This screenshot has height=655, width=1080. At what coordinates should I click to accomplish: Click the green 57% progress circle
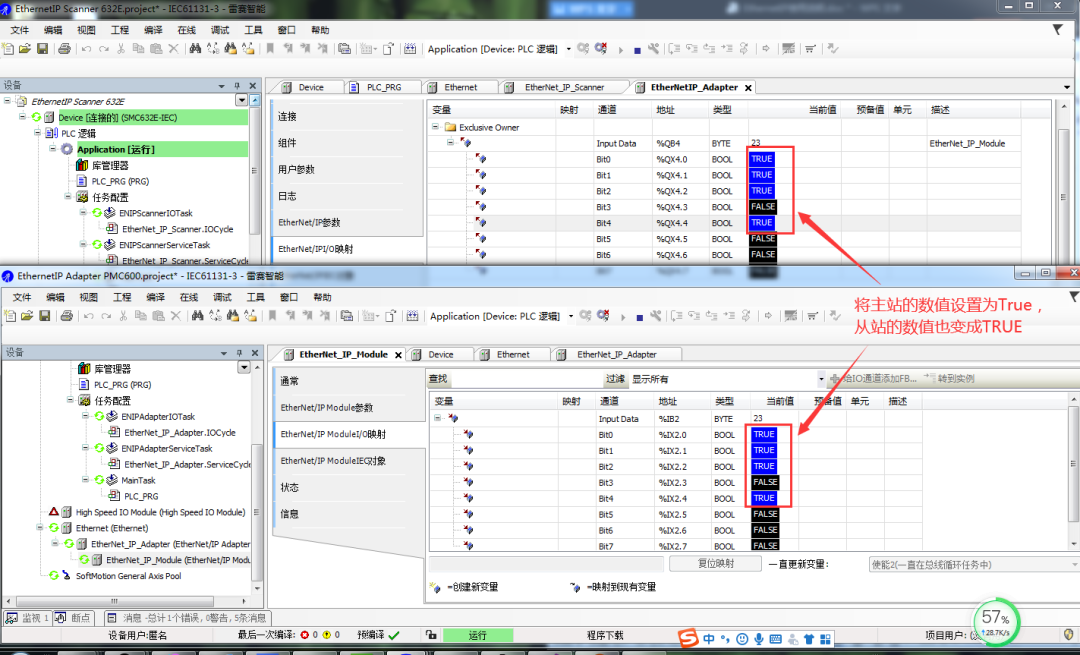997,621
